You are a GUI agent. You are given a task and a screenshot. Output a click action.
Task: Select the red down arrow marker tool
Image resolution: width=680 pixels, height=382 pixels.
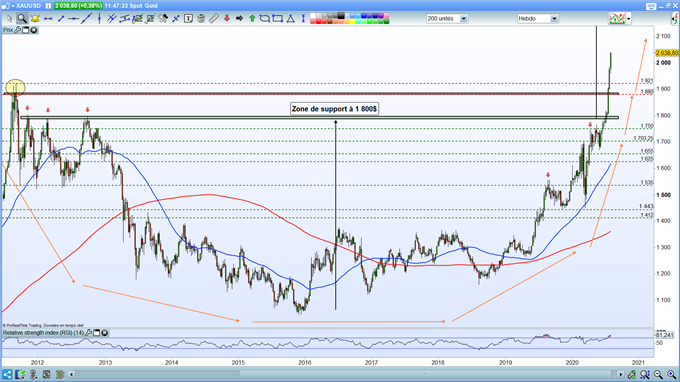tap(227, 18)
